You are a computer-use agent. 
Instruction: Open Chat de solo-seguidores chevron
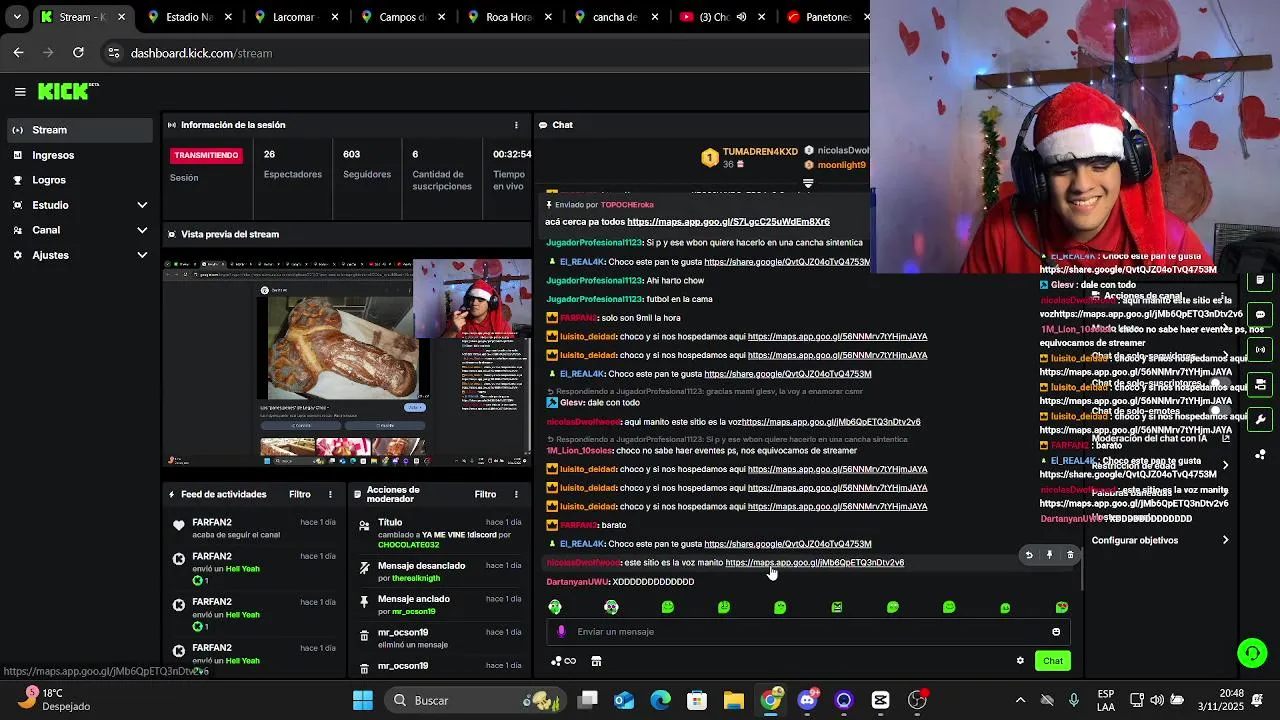coord(1226,356)
